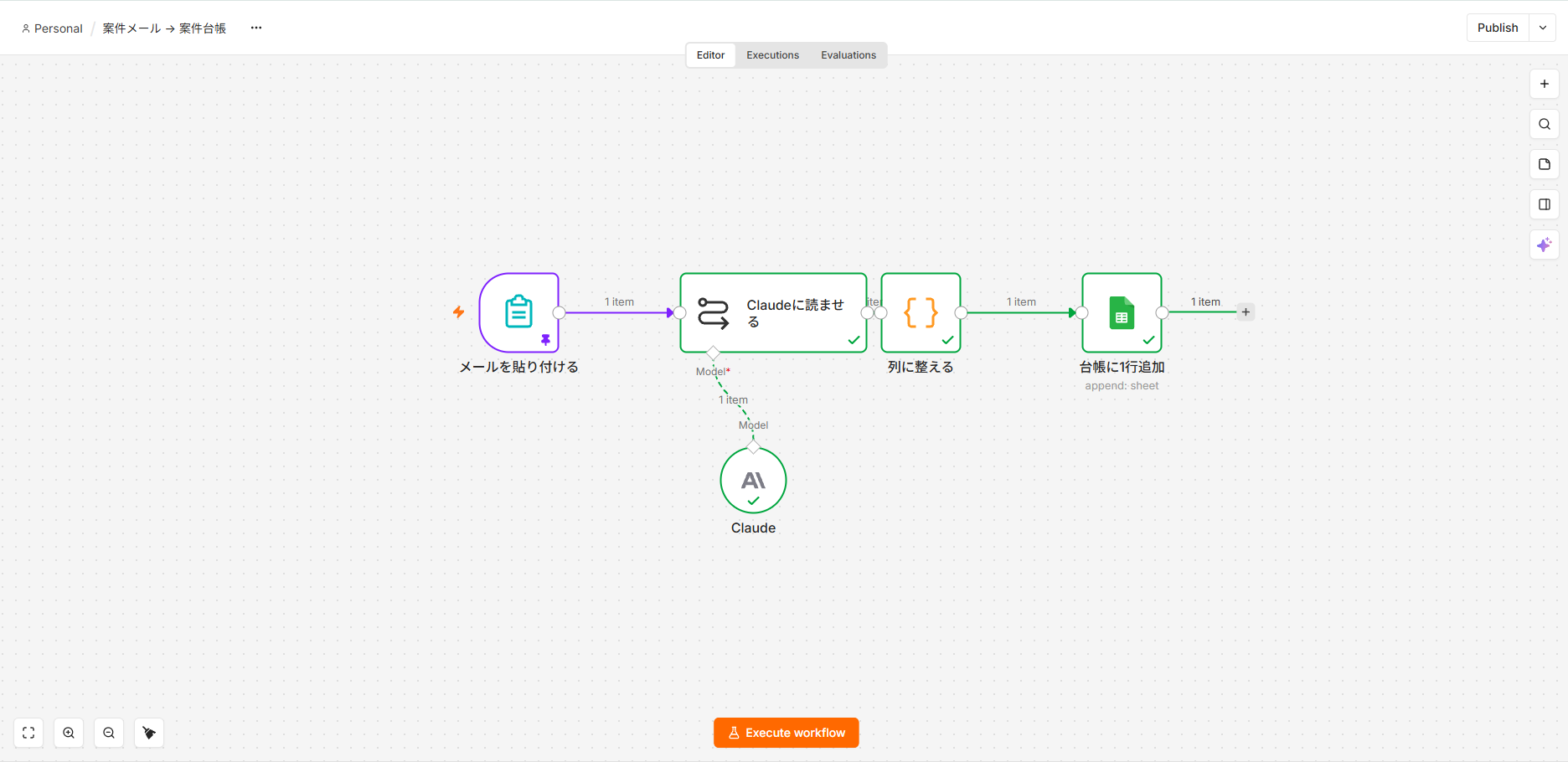Toggle the side panel icon
The width and height of the screenshot is (1568, 762).
coord(1545,204)
